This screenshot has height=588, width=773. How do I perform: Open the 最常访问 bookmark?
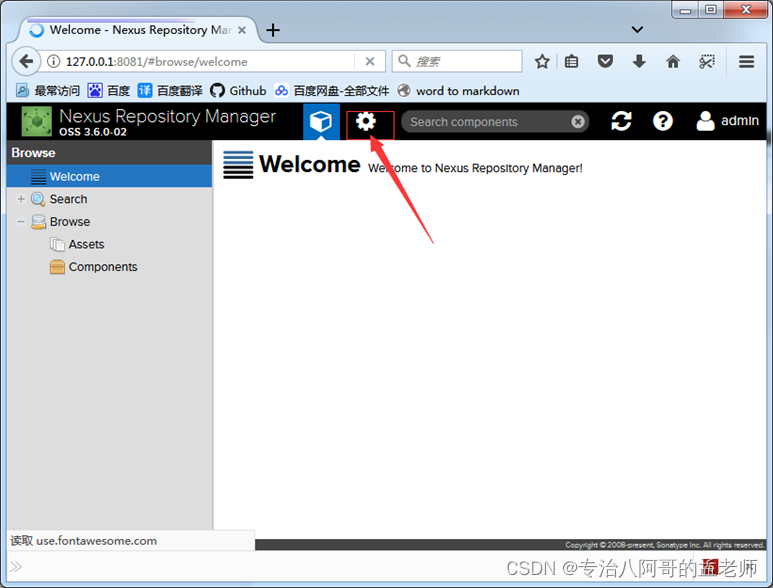[x=48, y=91]
